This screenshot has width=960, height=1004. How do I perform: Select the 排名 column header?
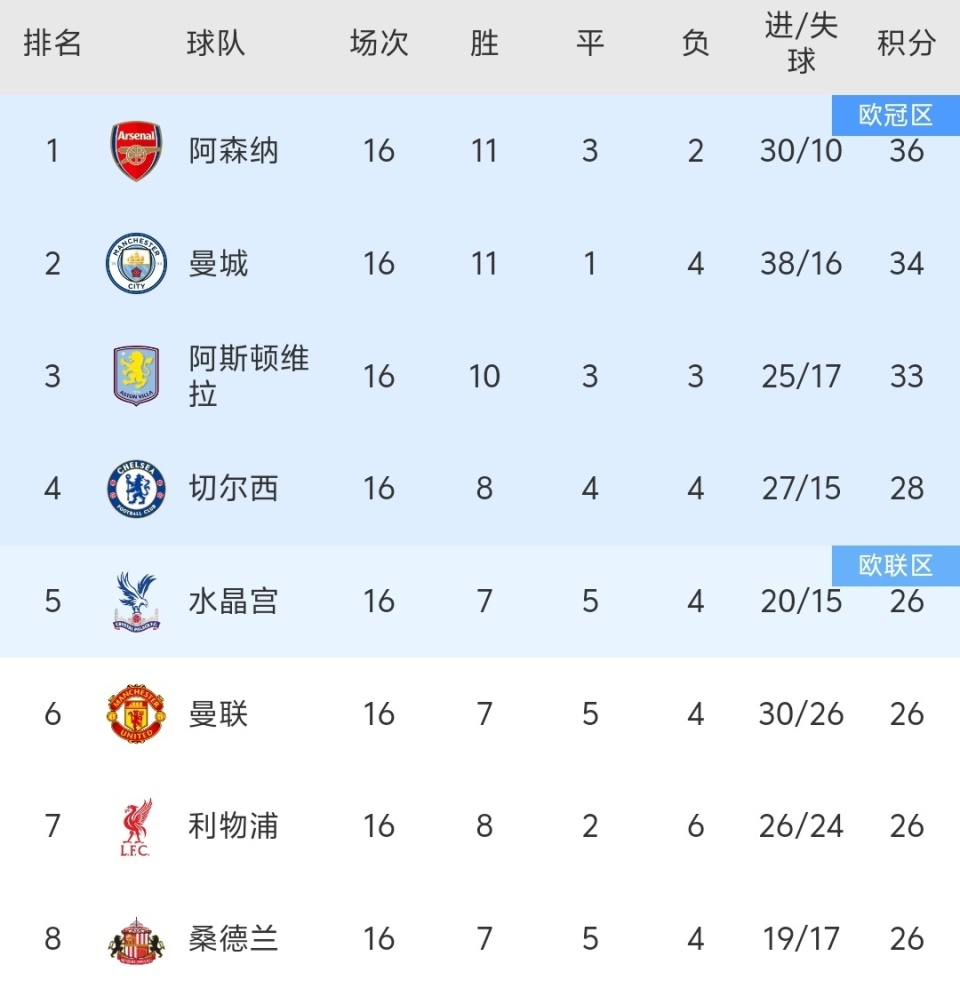(x=52, y=44)
